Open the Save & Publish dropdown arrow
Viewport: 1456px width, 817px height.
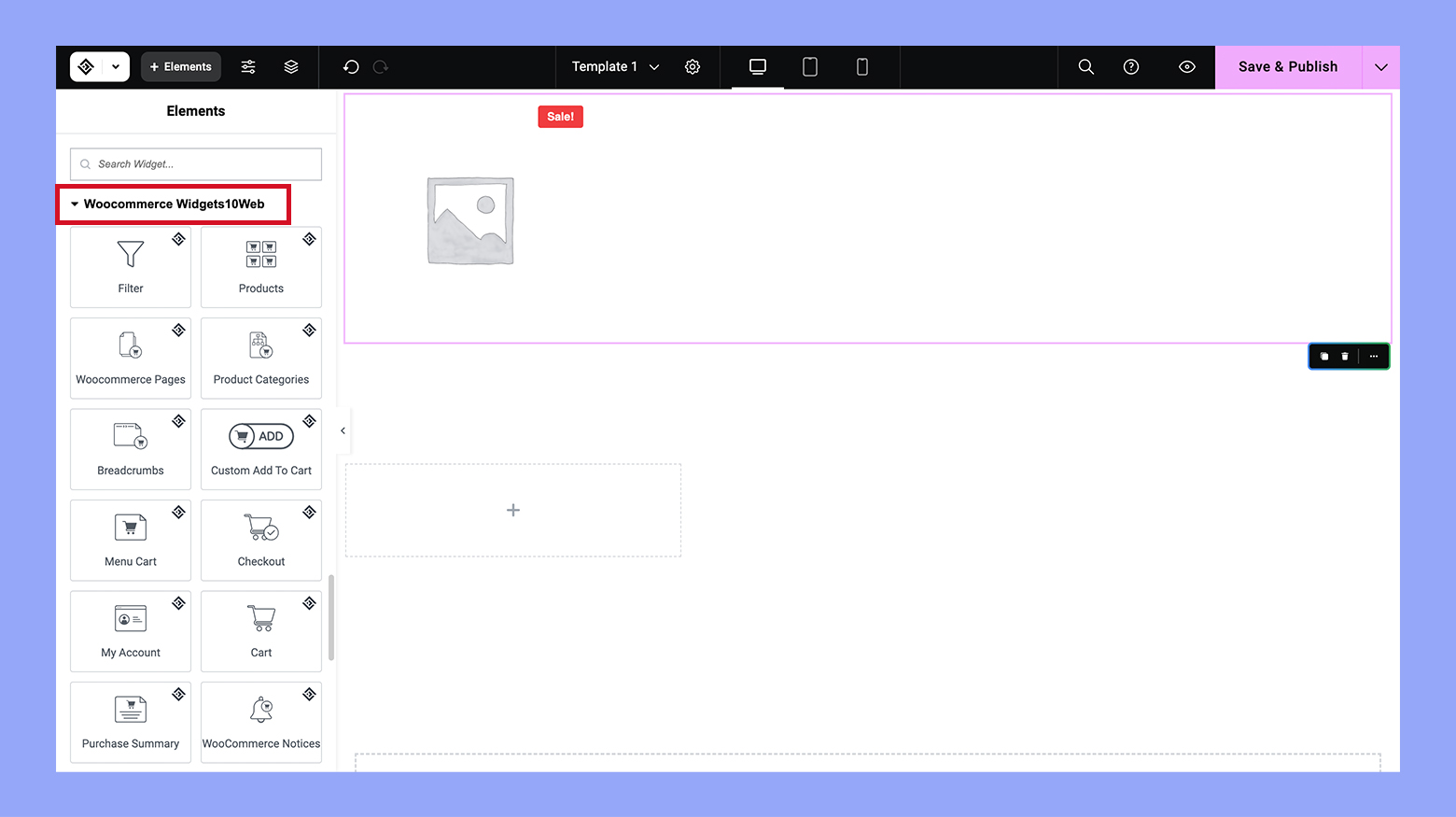(1380, 66)
